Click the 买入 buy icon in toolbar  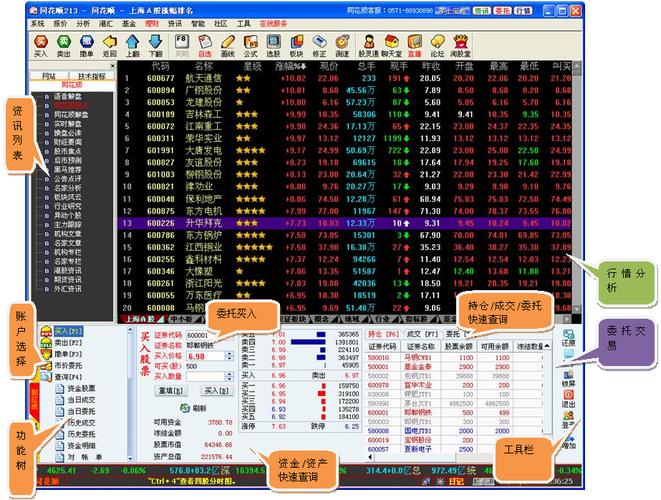(x=41, y=46)
